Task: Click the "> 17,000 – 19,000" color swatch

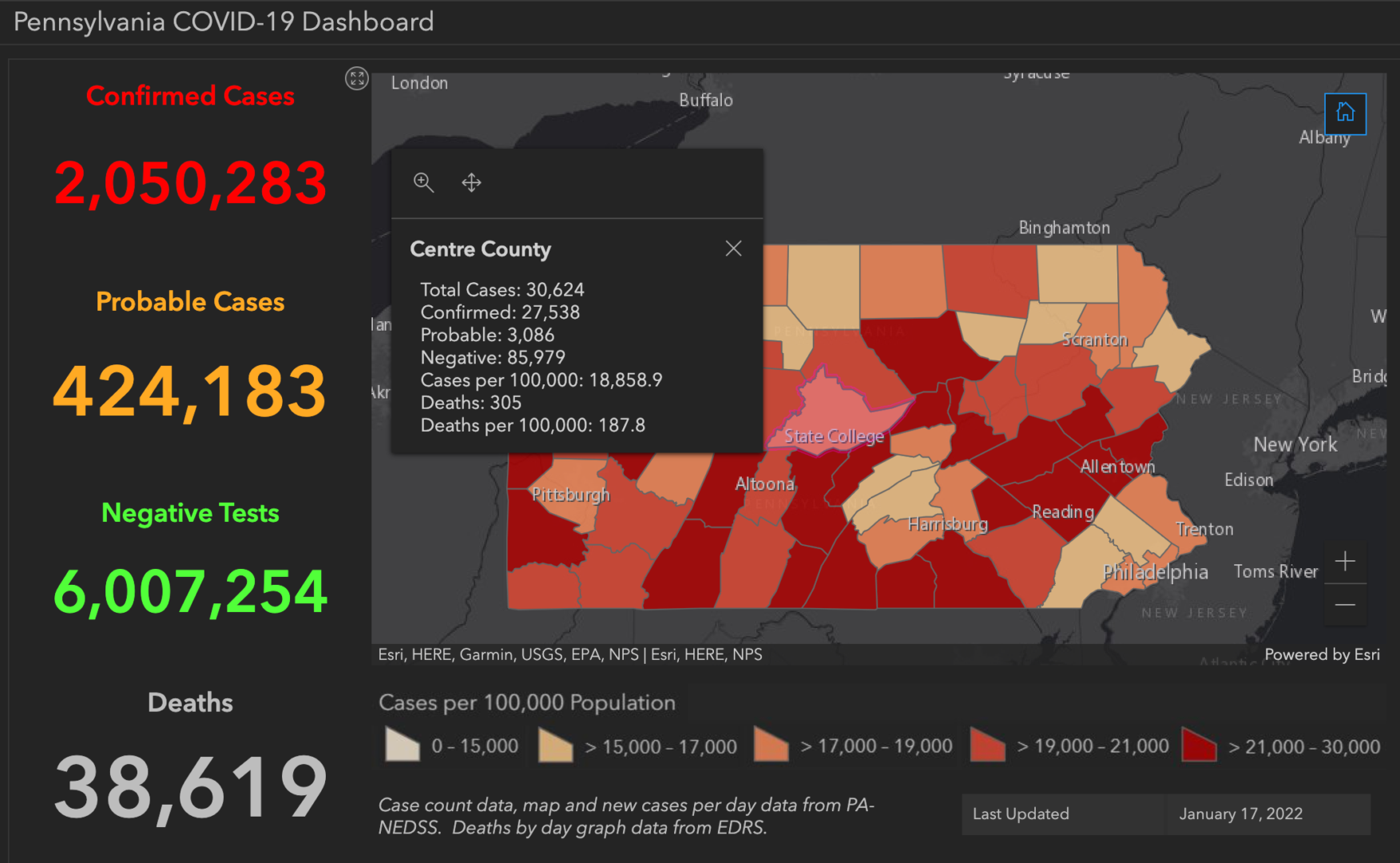Action: [x=770, y=745]
